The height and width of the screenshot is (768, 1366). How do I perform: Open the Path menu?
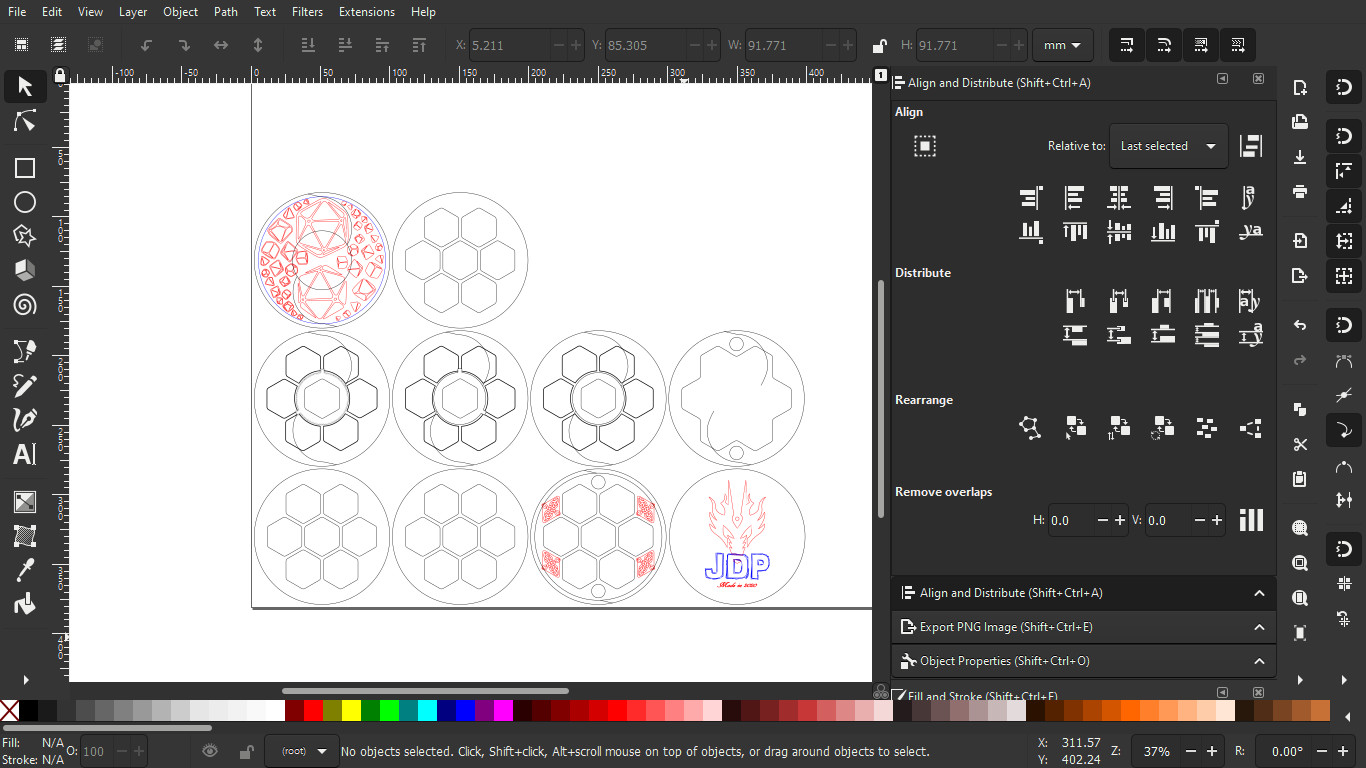pos(225,12)
